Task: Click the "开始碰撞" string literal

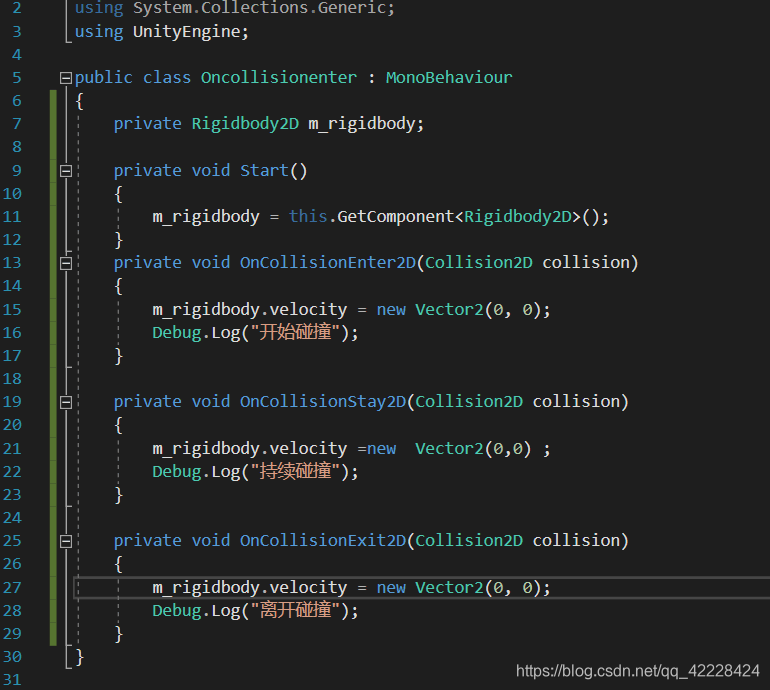Action: 296,332
